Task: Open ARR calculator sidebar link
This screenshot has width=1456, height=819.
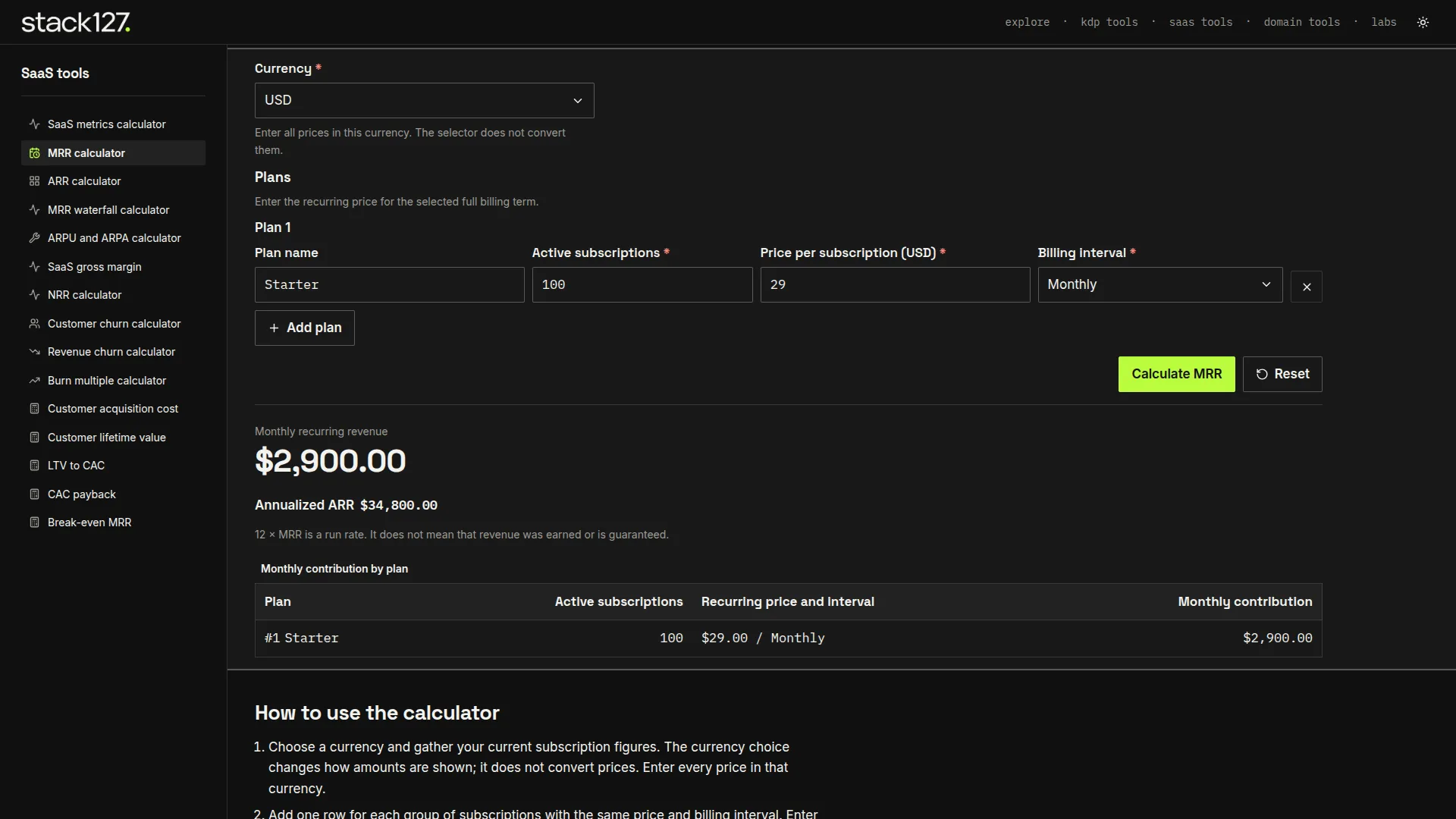Action: (113, 181)
